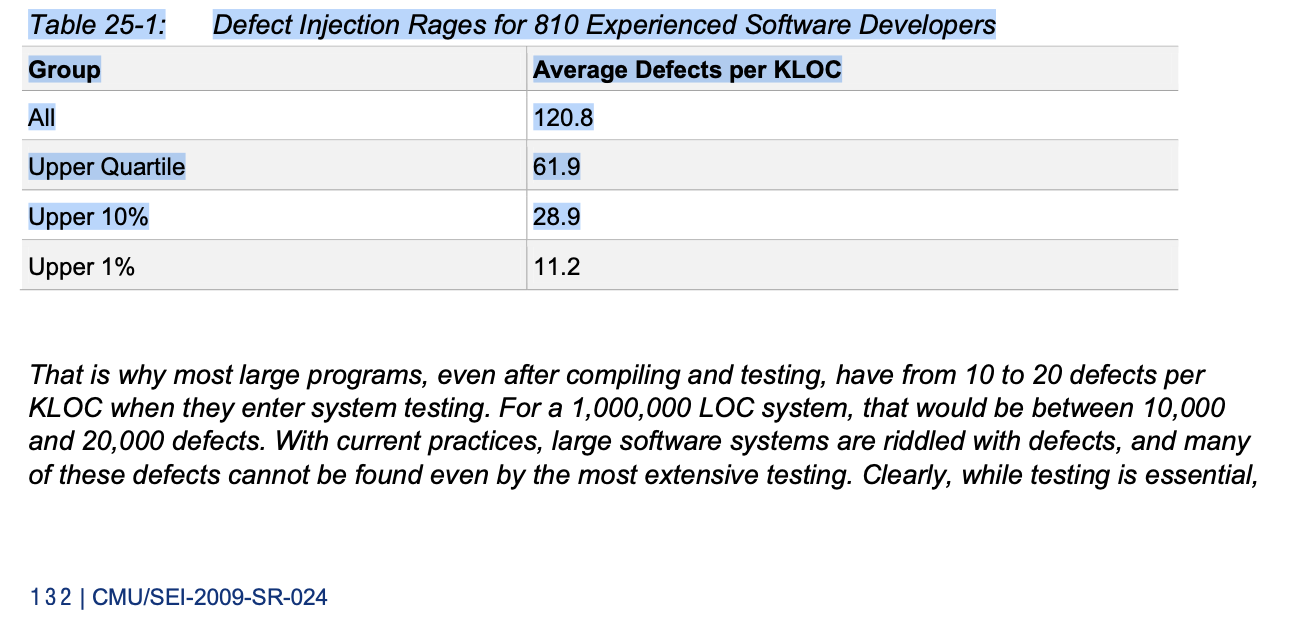Click the value 28.9

556,217
